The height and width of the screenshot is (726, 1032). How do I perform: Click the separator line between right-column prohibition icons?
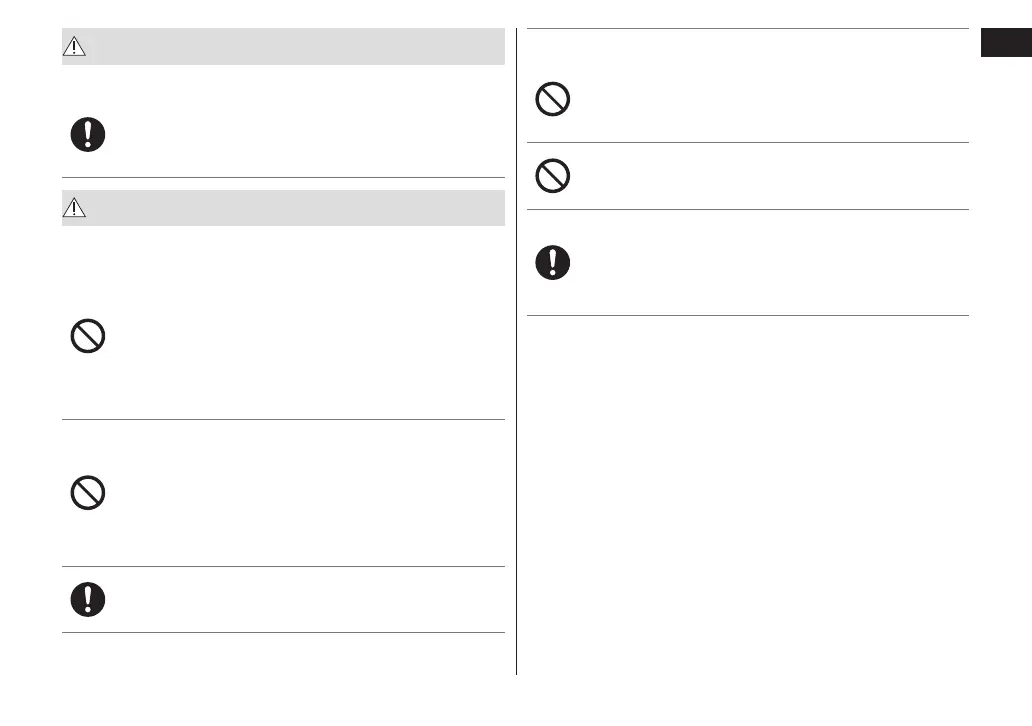(x=748, y=142)
